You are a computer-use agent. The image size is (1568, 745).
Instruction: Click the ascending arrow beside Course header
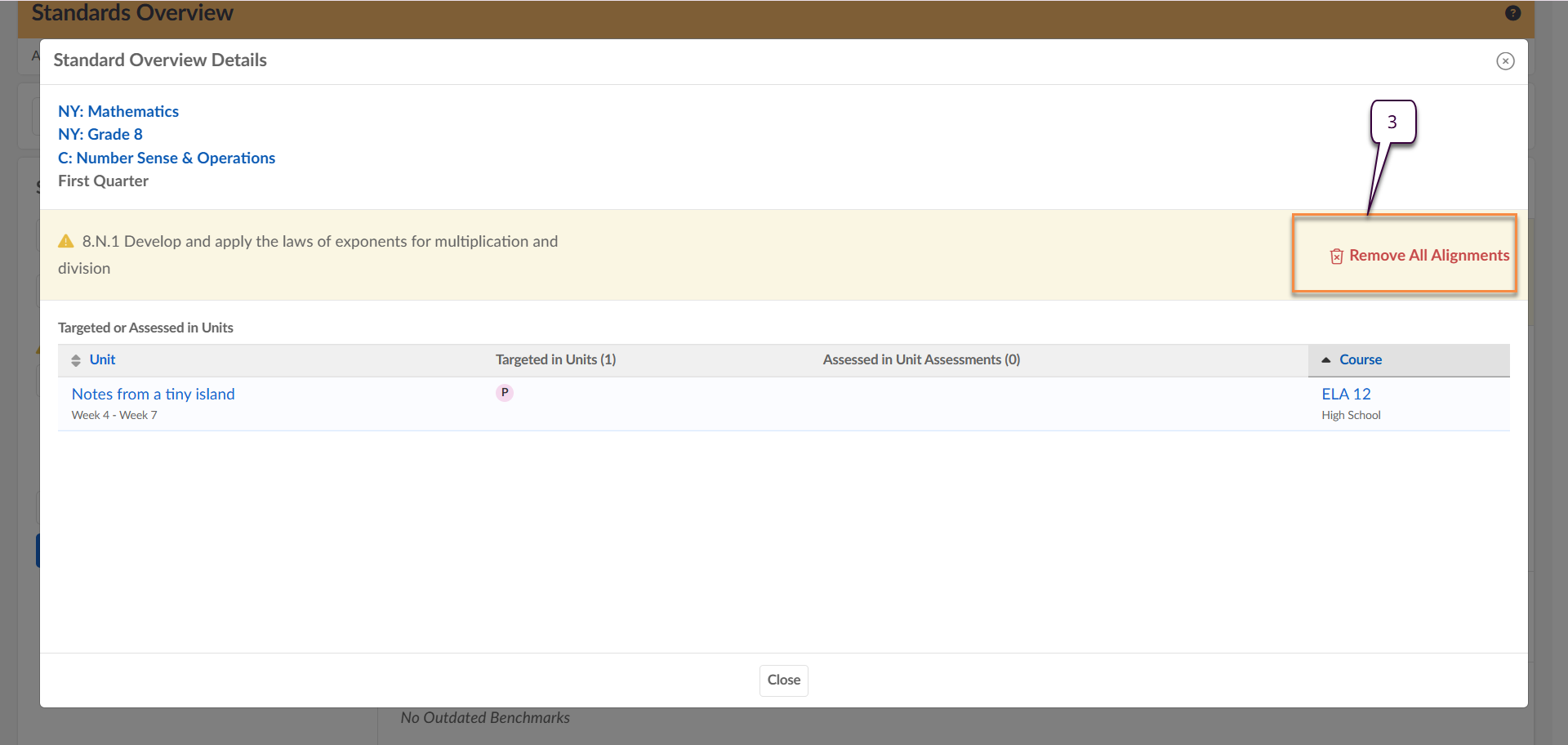point(1326,360)
